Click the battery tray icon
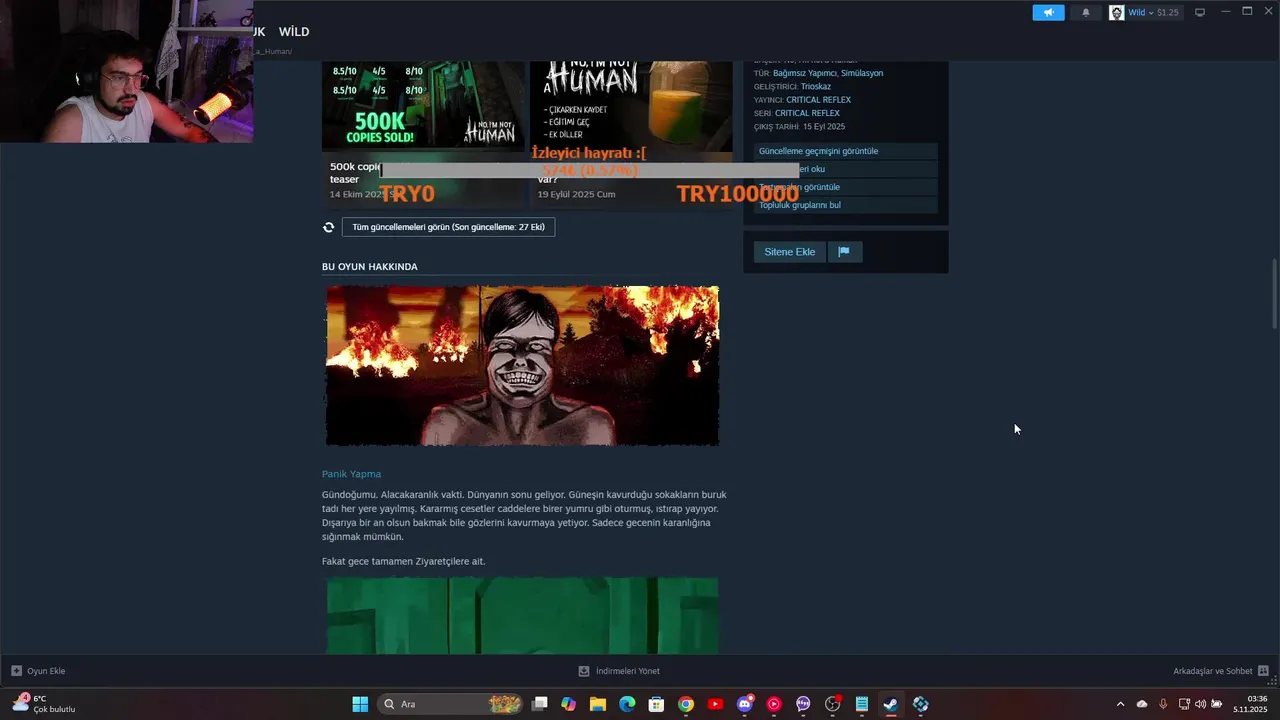This screenshot has width=1280, height=720. click(1217, 704)
